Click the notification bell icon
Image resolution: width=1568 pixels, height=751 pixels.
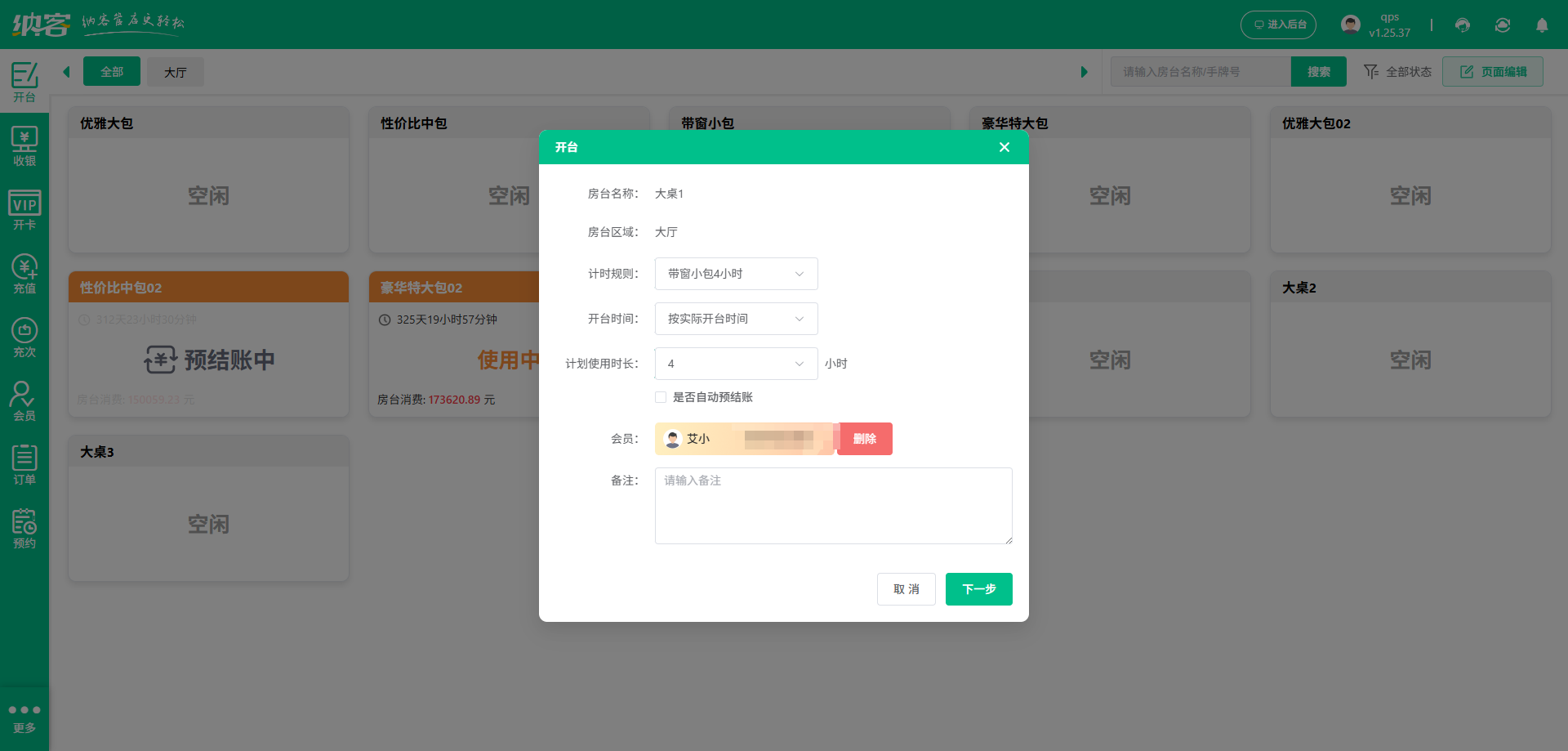[x=1542, y=25]
